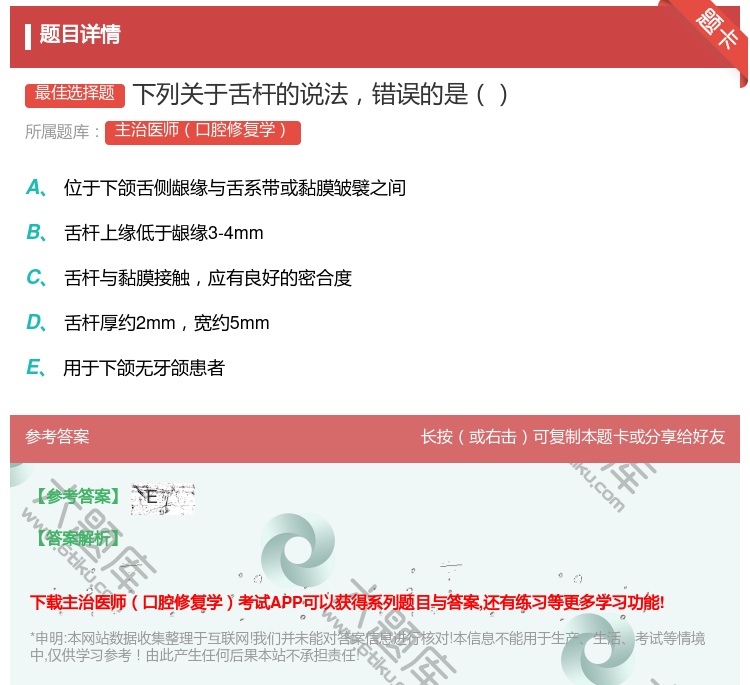Click the grey 申明 disclaimer text
The height and width of the screenshot is (685, 750).
367,647
